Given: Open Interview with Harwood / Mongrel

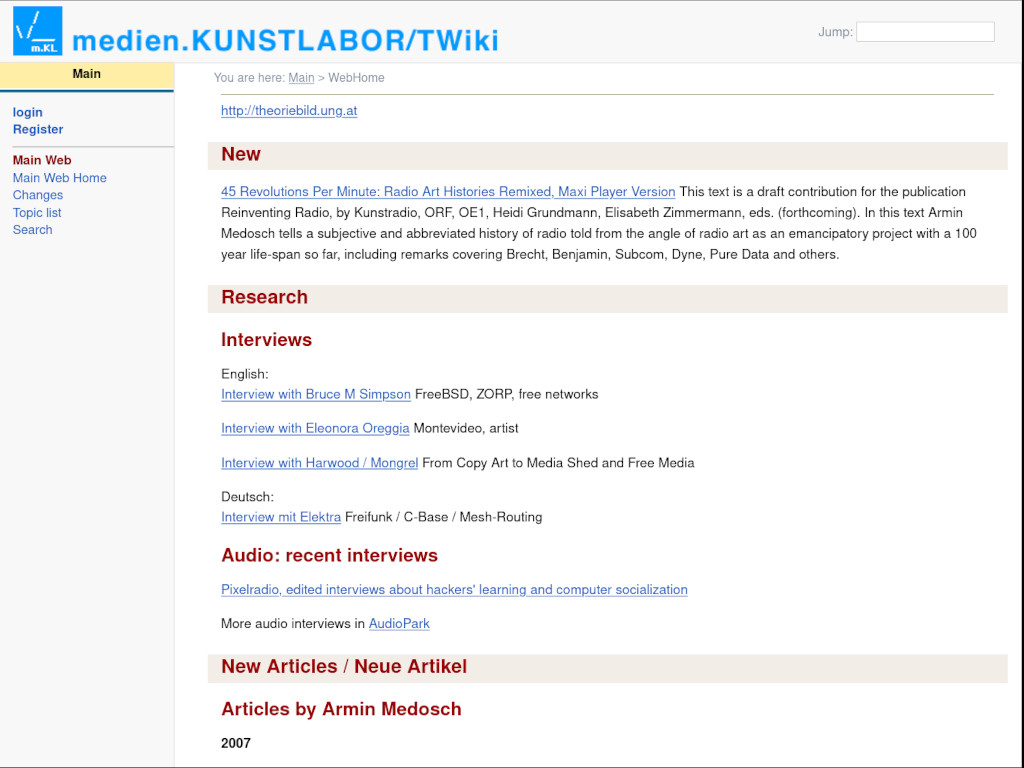Looking at the screenshot, I should (319, 463).
